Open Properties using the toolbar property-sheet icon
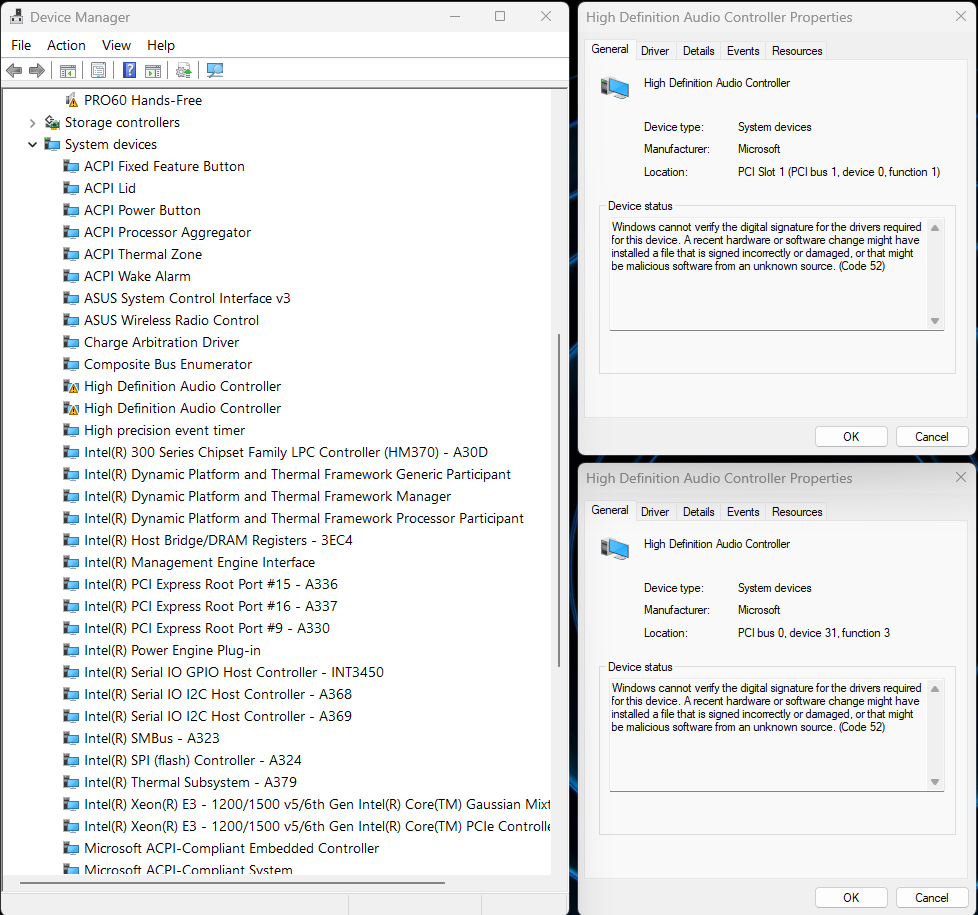 click(x=99, y=70)
